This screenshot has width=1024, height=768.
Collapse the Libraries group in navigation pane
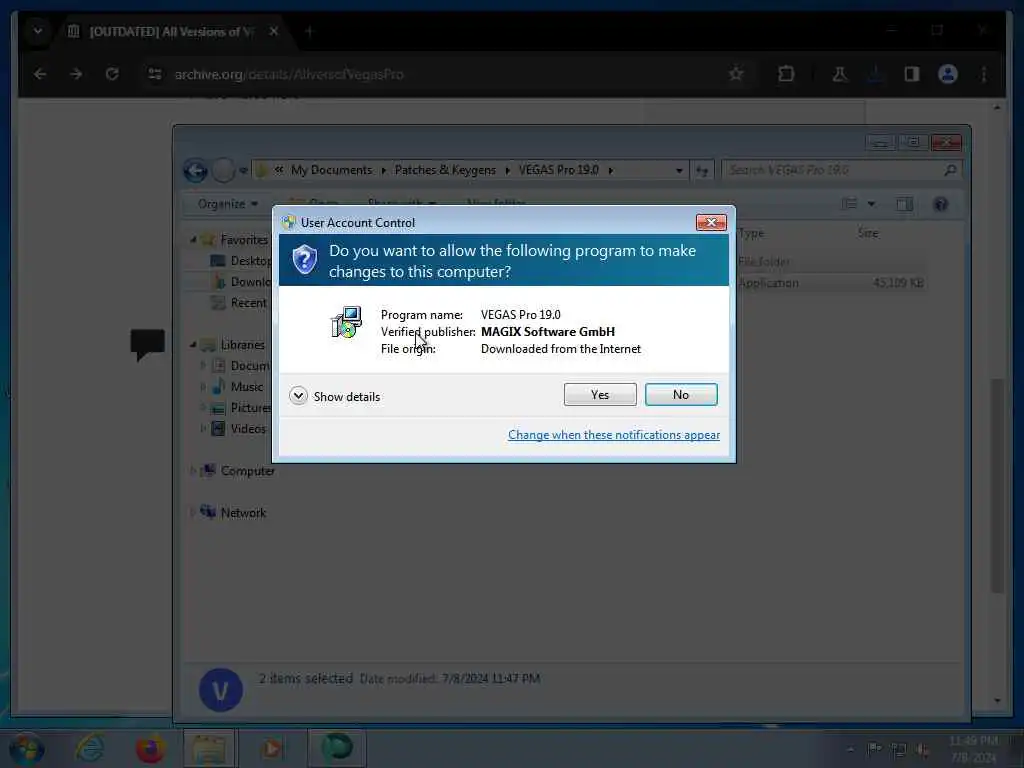193,345
